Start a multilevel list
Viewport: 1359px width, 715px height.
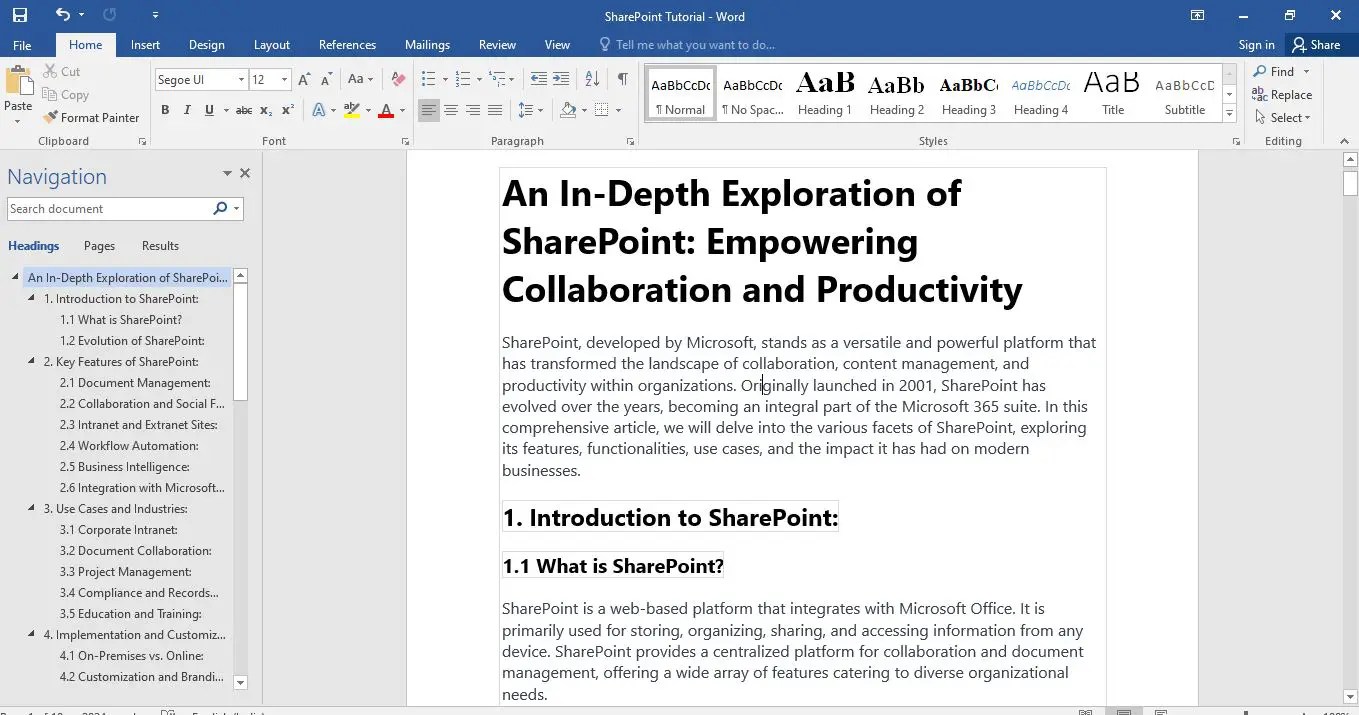(496, 79)
